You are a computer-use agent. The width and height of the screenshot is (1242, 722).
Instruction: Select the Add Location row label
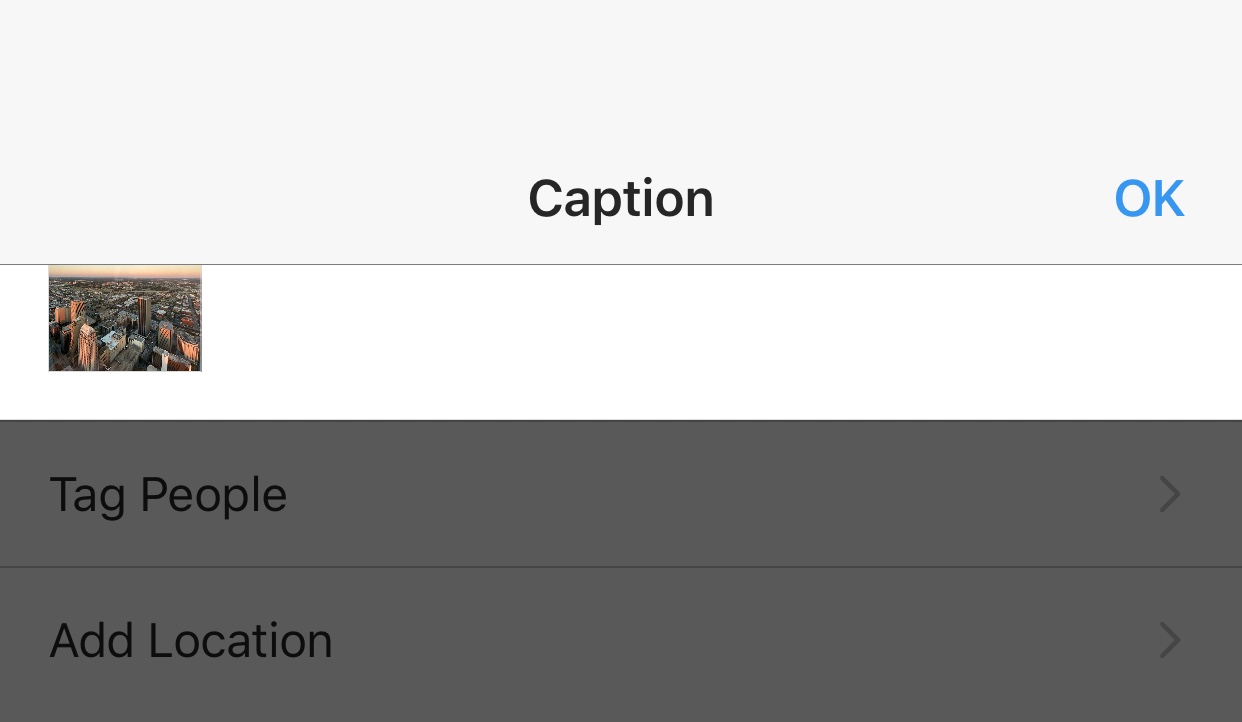(191, 640)
